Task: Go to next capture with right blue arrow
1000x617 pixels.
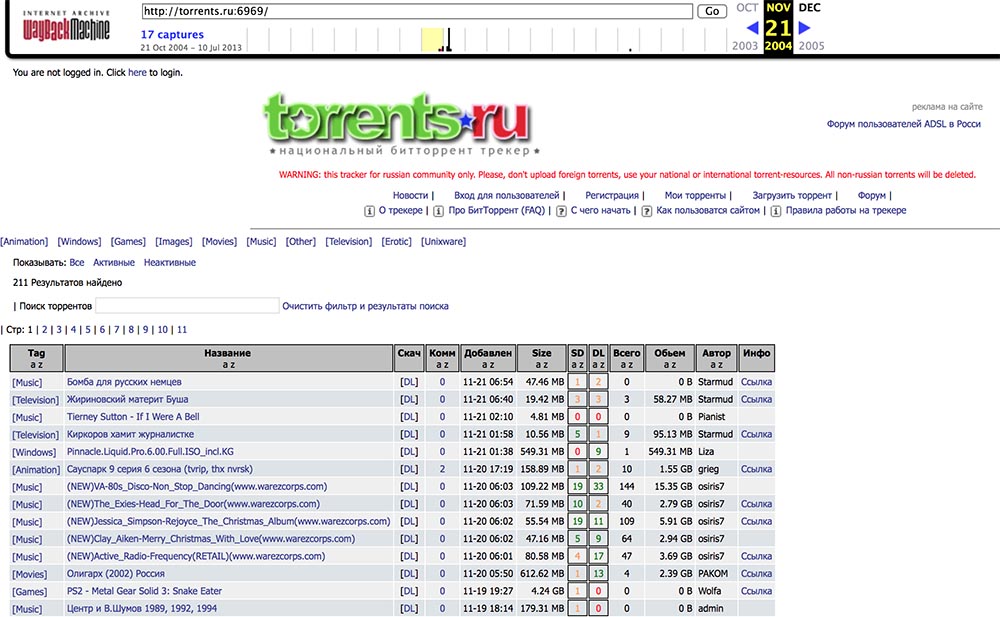Action: point(804,27)
